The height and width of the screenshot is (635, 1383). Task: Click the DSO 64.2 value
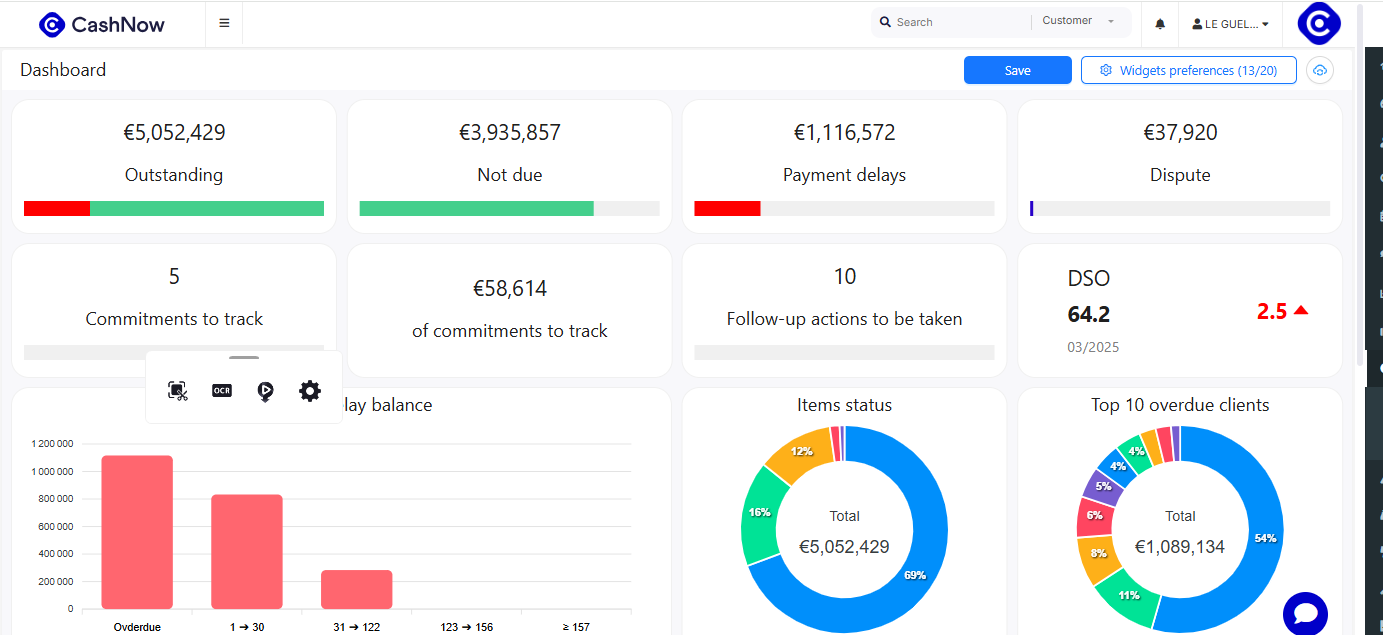(1089, 314)
